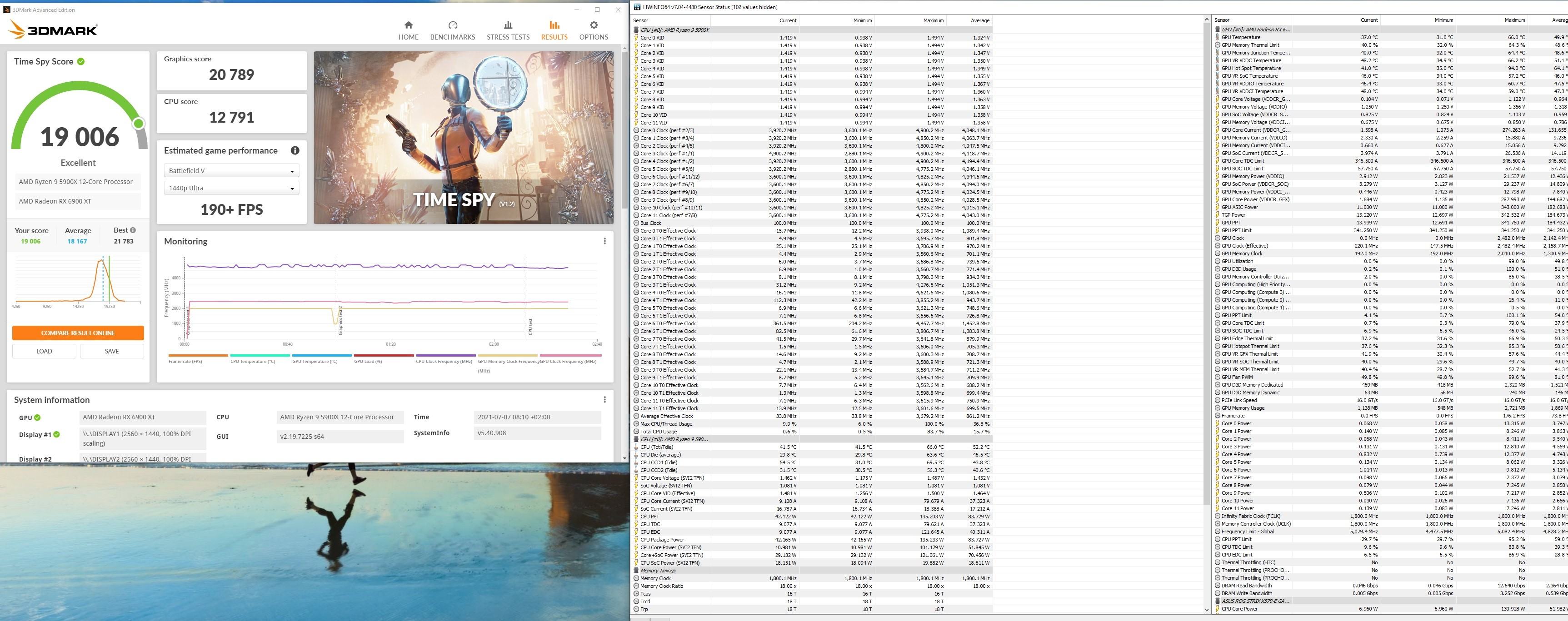Click the Memory Clock sensor icon

636,578
